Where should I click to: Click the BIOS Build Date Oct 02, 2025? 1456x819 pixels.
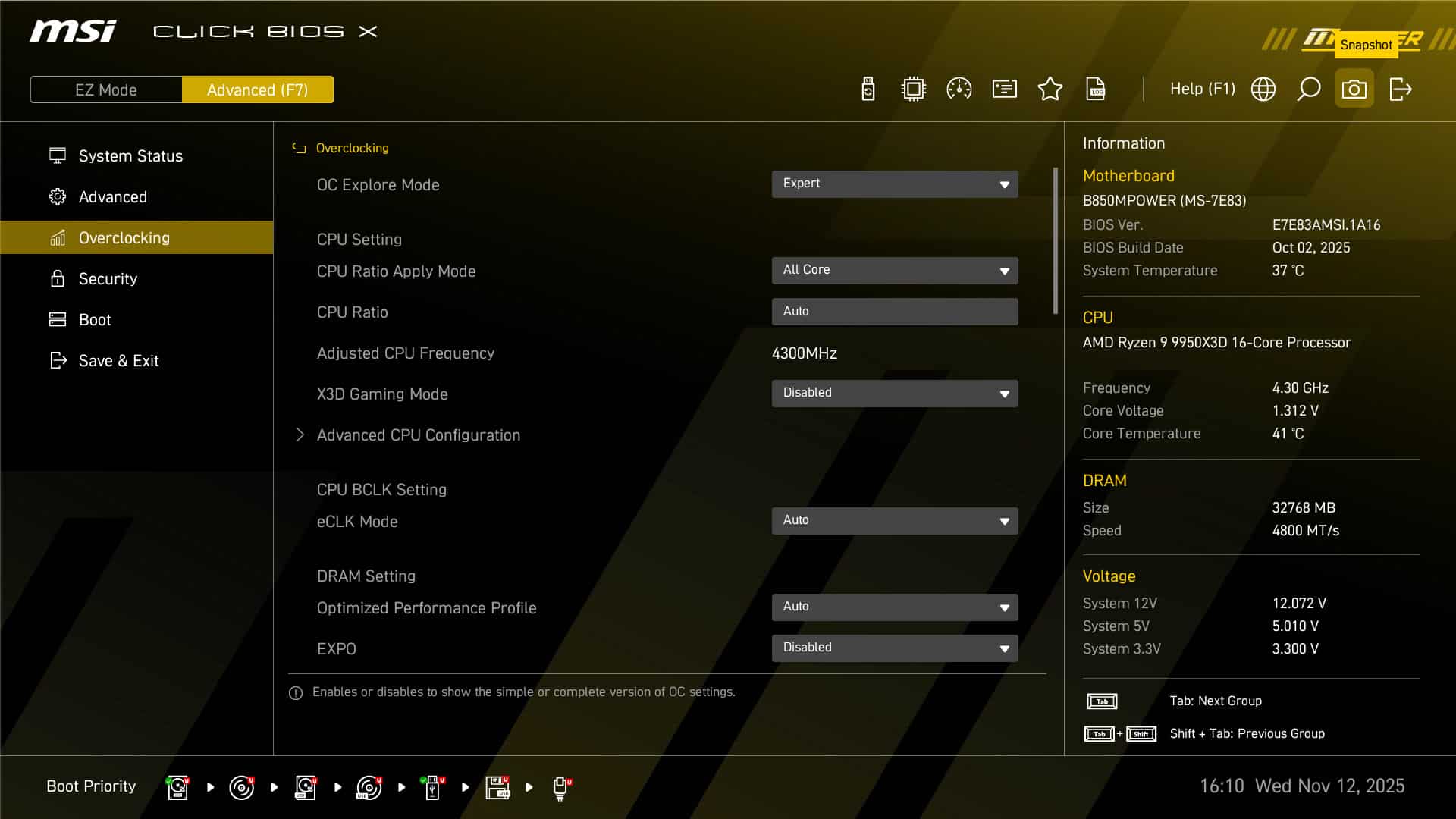click(x=1310, y=247)
